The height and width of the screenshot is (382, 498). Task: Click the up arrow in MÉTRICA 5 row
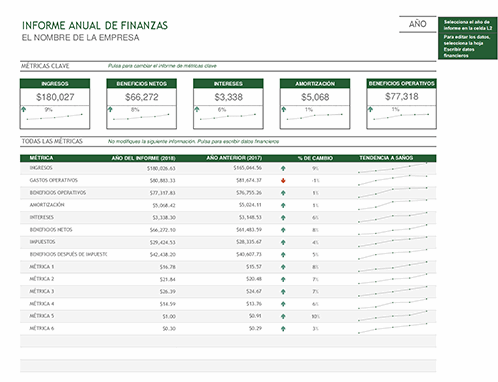[x=283, y=316]
